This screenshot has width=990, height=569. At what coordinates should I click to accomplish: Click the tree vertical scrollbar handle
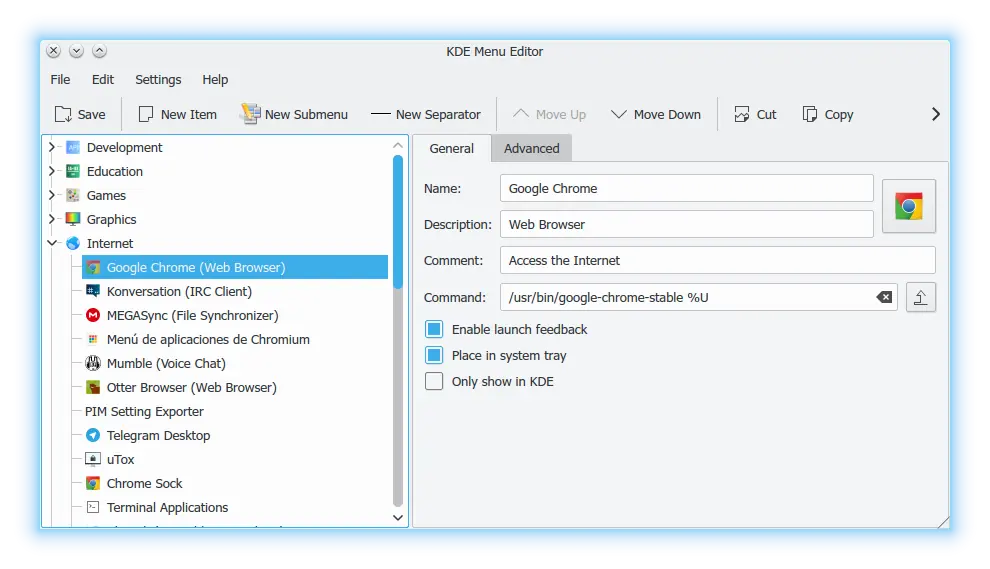(398, 222)
